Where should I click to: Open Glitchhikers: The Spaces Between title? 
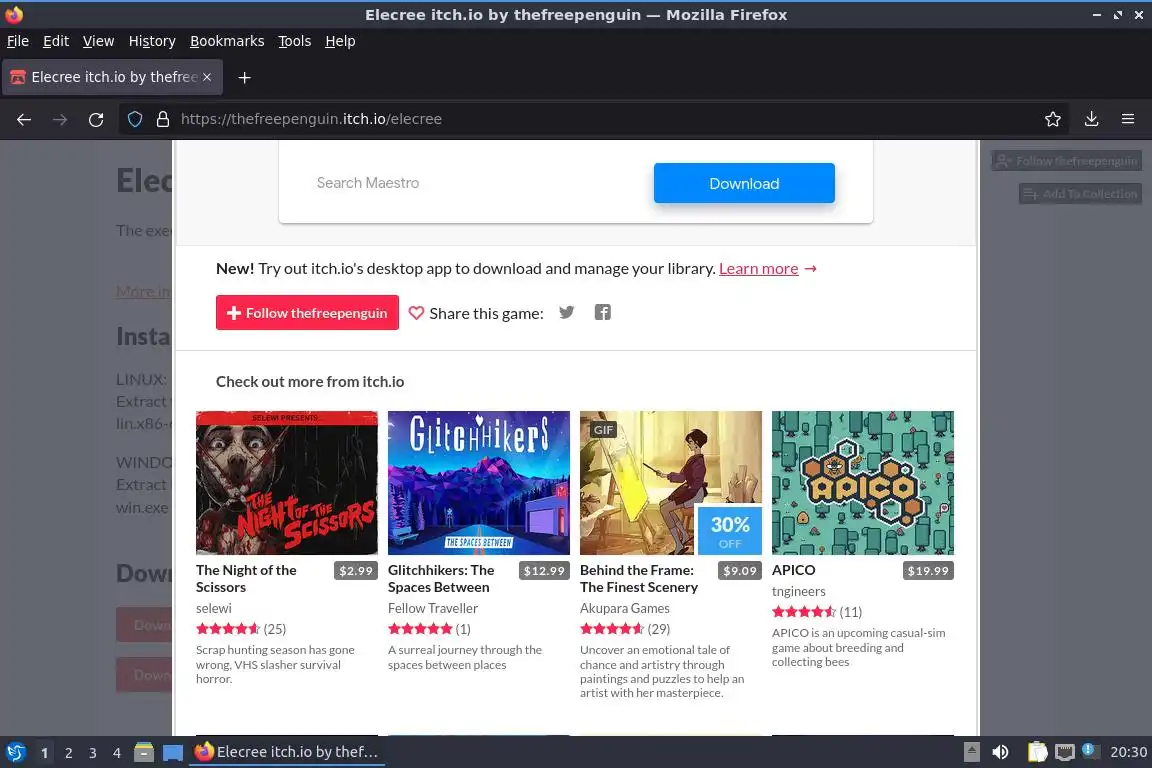click(x=441, y=578)
